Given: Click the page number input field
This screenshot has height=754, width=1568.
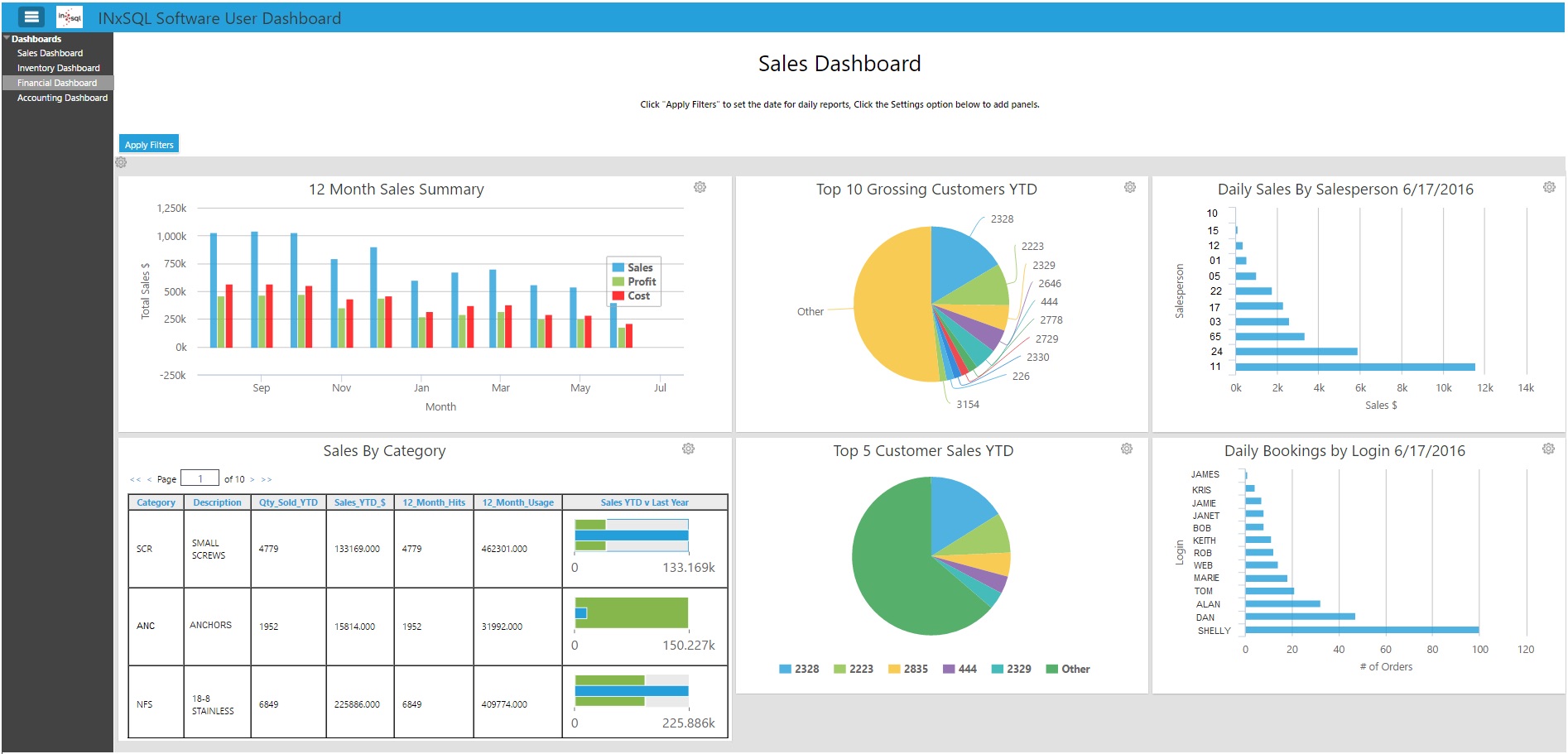Looking at the screenshot, I should [x=200, y=478].
